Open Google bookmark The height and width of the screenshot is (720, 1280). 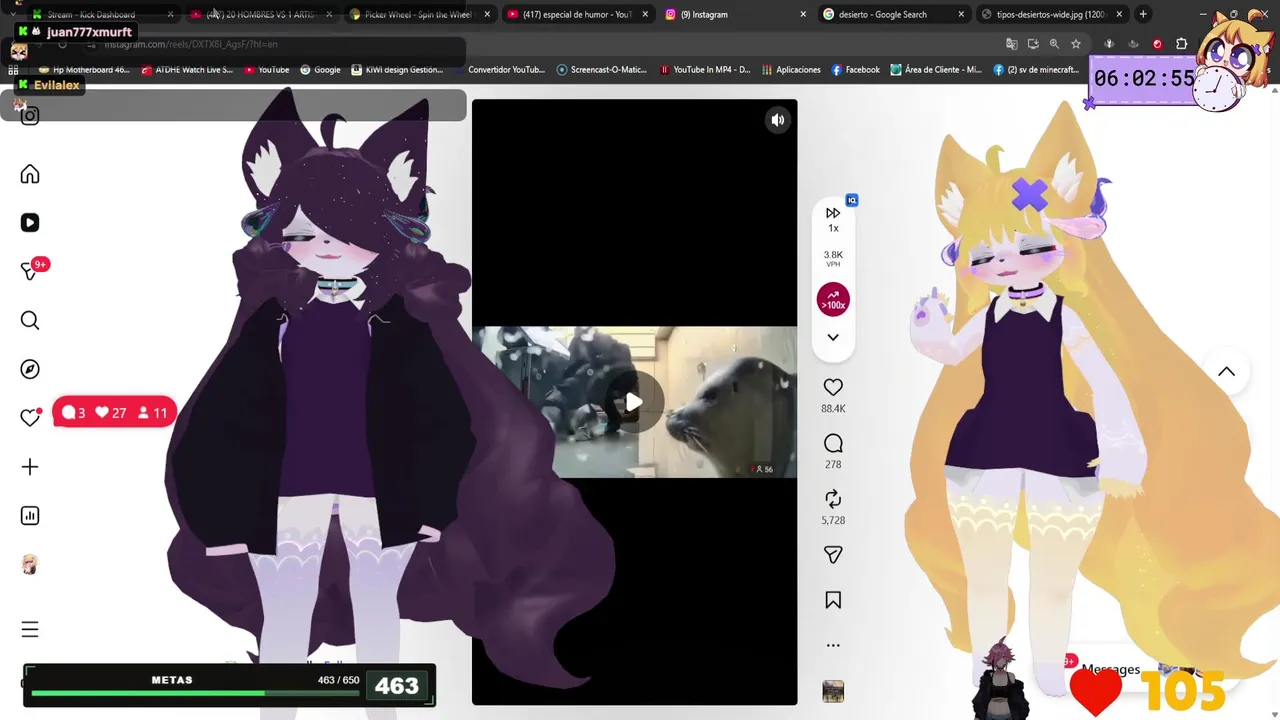point(320,70)
